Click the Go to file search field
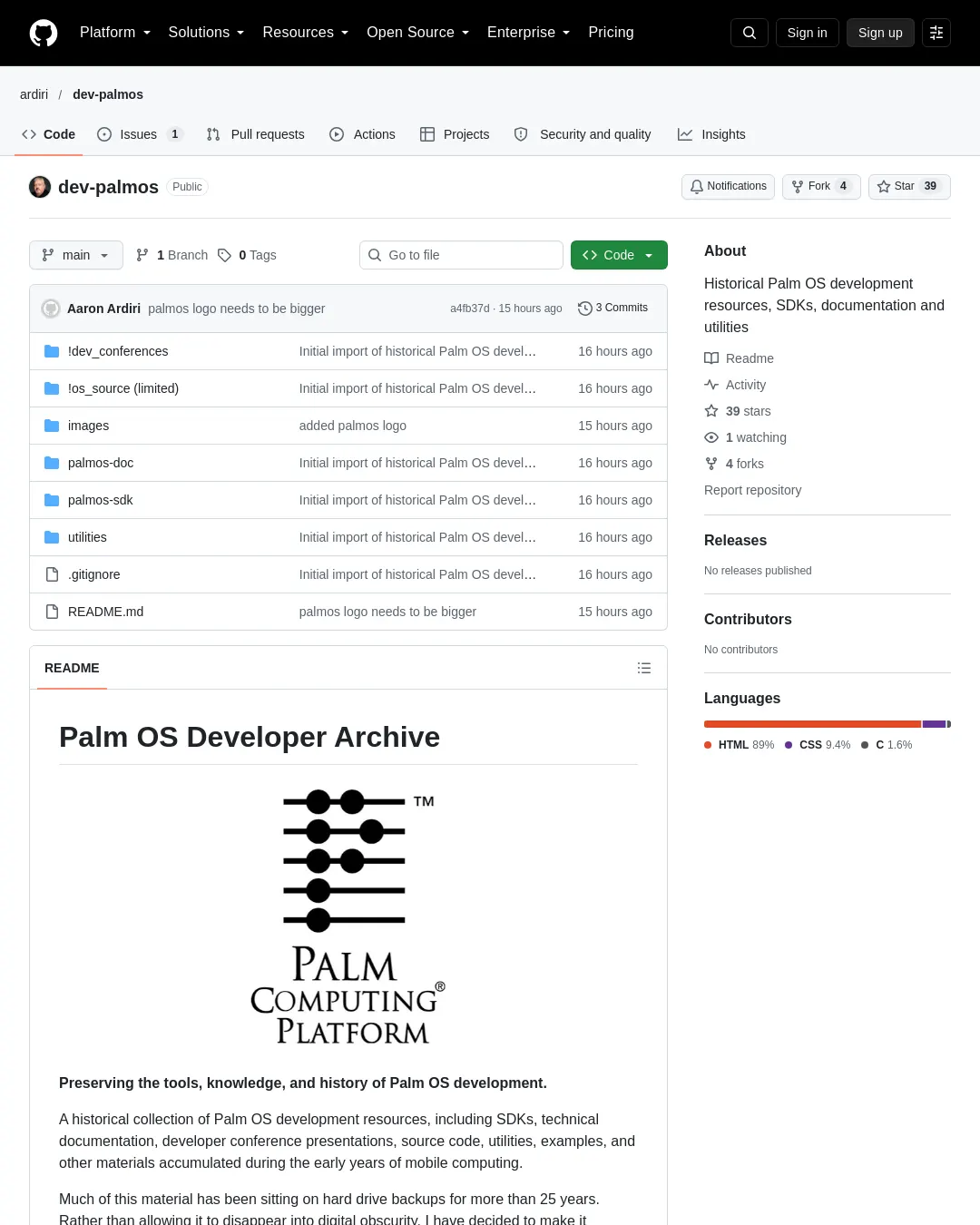 pos(461,255)
